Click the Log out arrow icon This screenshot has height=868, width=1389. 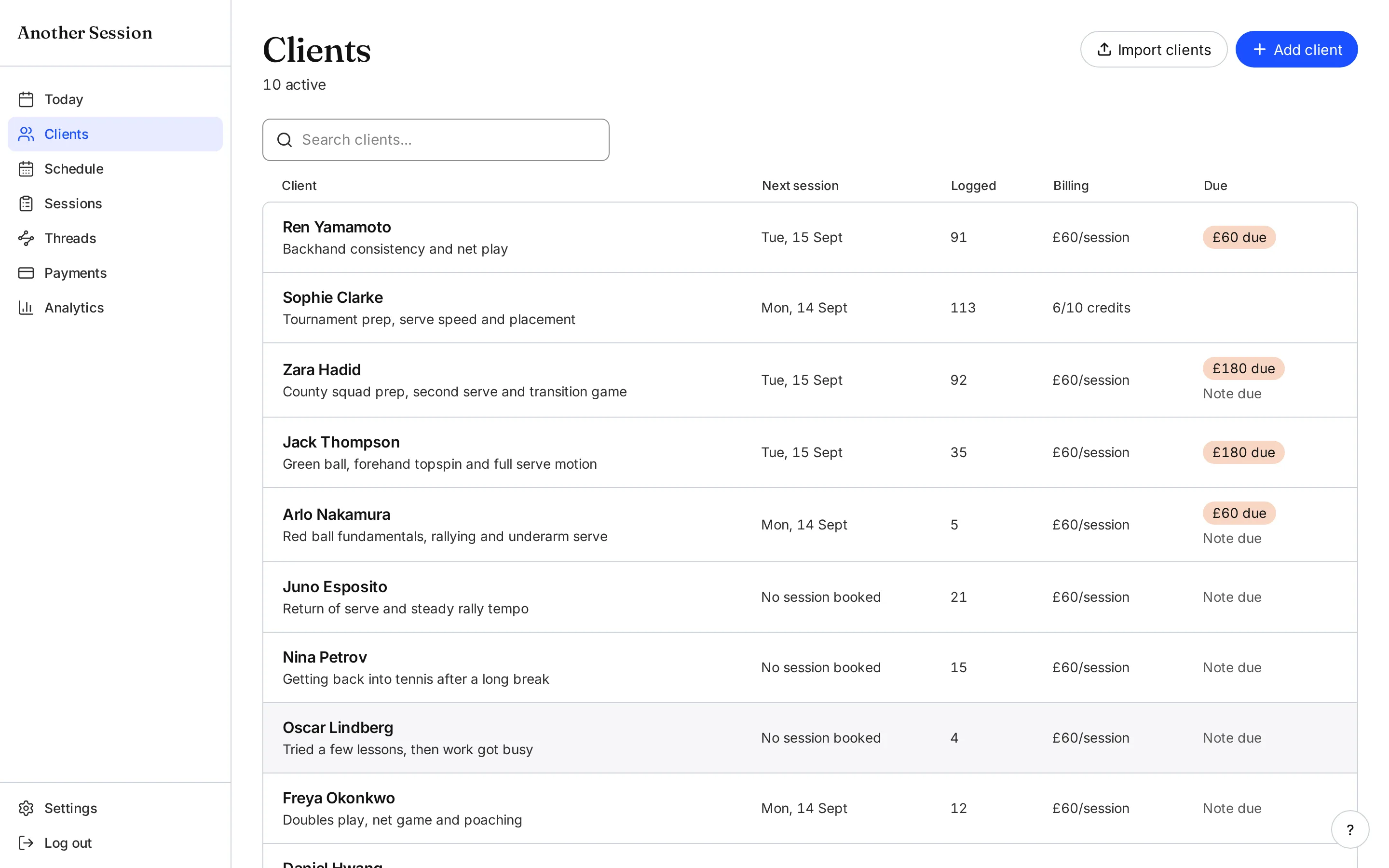click(26, 843)
